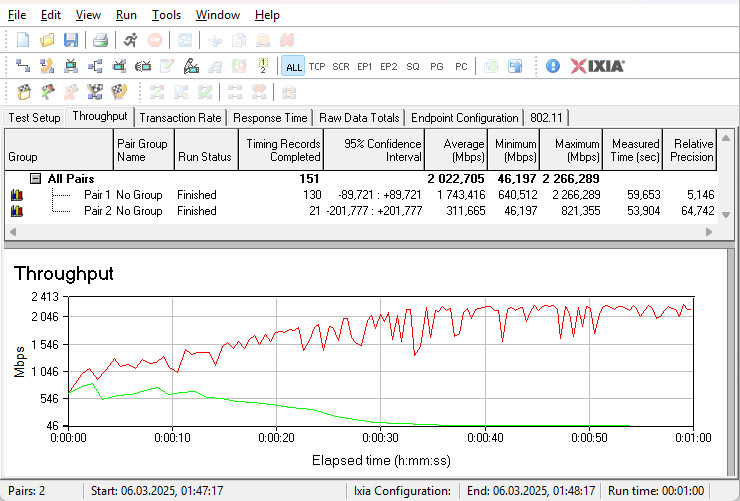The image size is (740, 501).
Task: Open the Run menu
Action: pyautogui.click(x=126, y=15)
